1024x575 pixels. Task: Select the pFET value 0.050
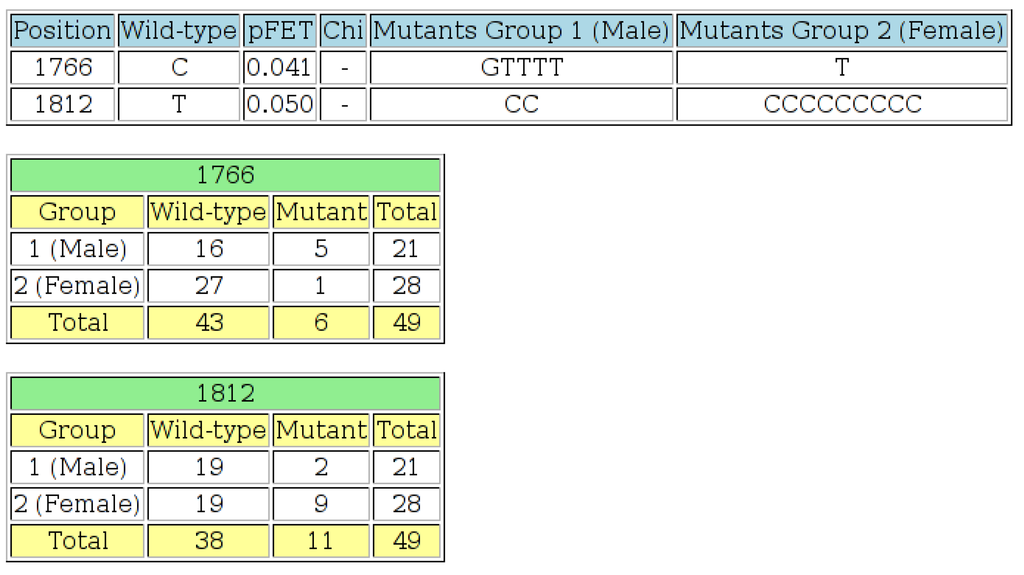point(280,104)
